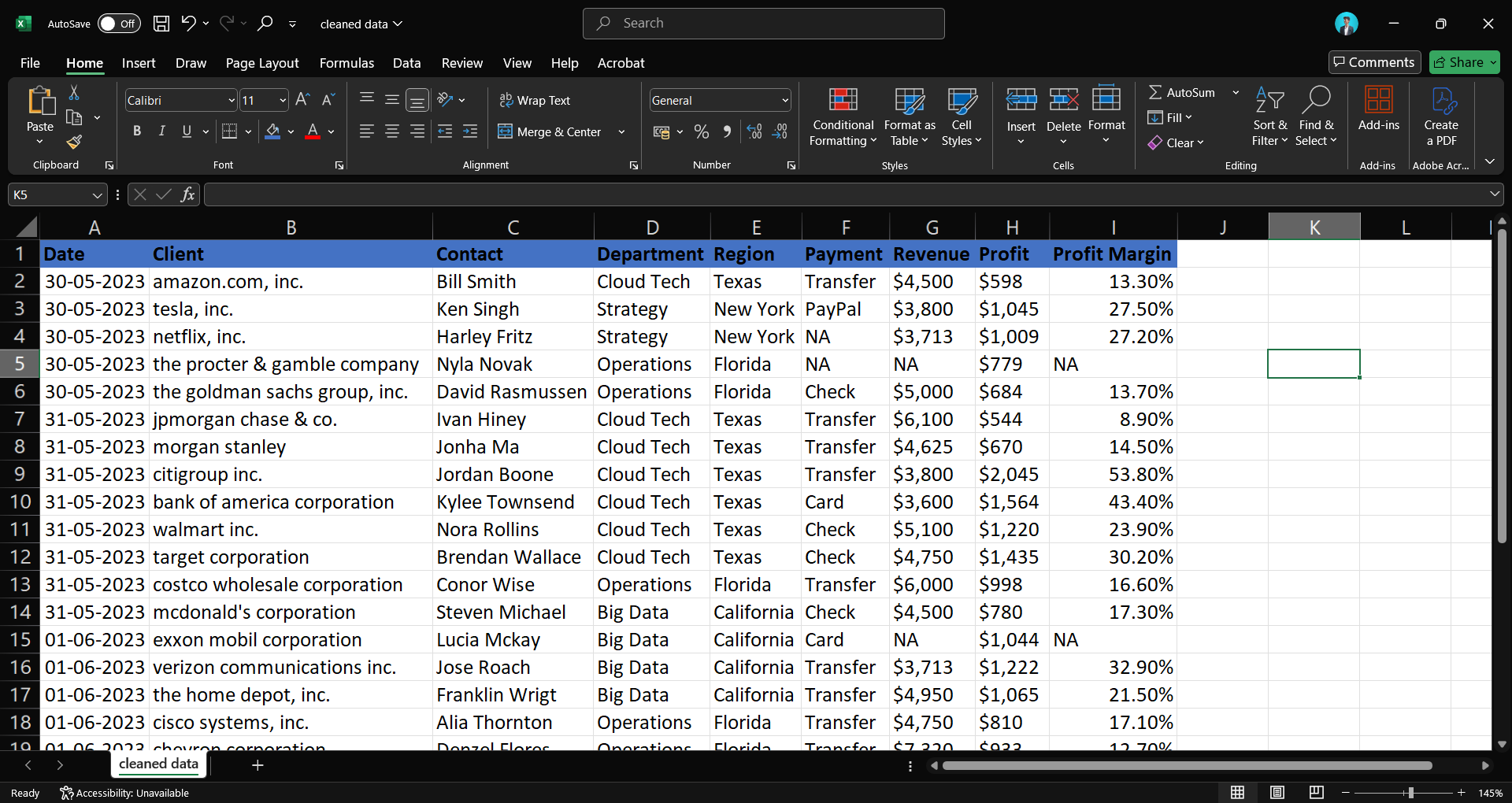Click the Font Color red A swatch

coord(313,131)
